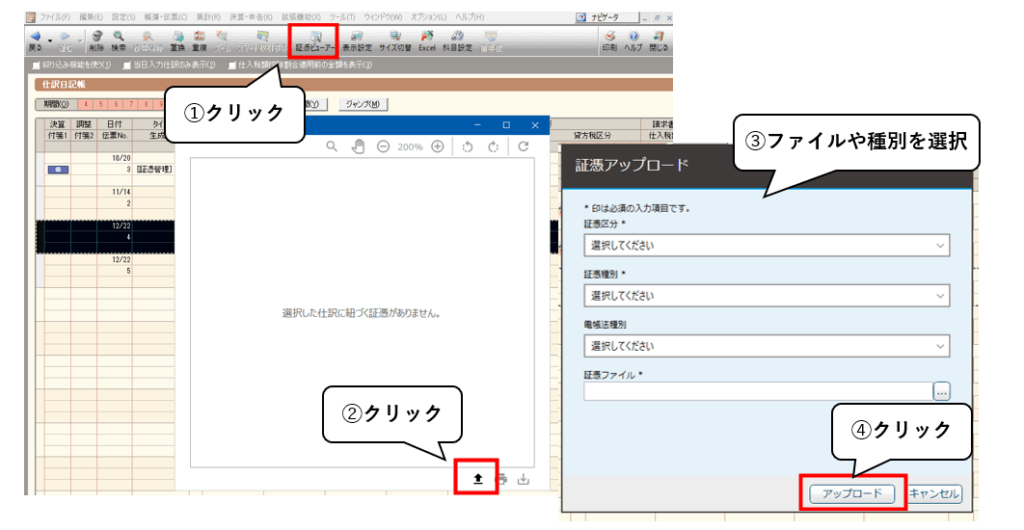Click the refresh icon in viewer toolbar
1024x530 pixels.
pos(523,147)
